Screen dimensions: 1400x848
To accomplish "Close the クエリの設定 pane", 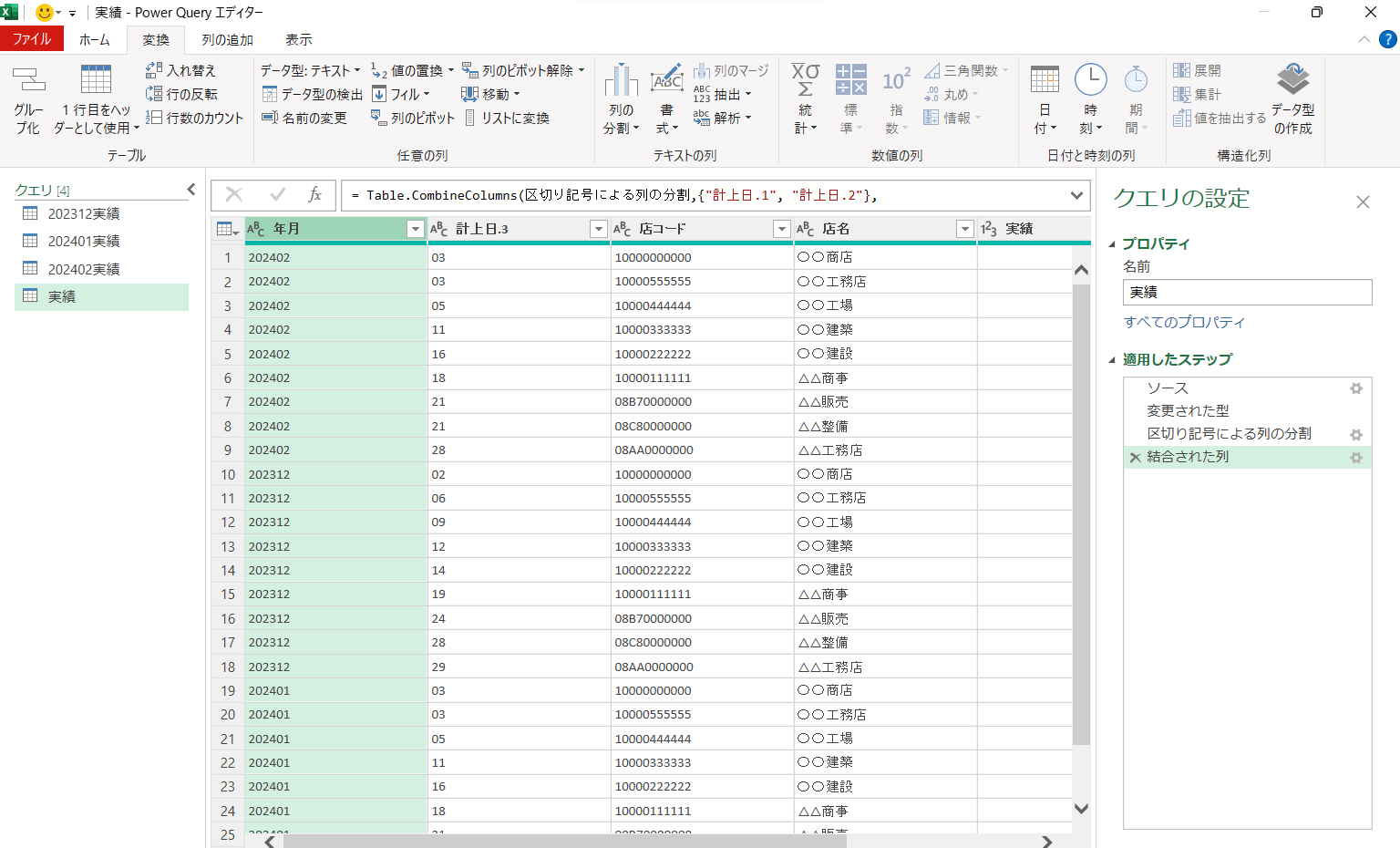I will point(1363,202).
